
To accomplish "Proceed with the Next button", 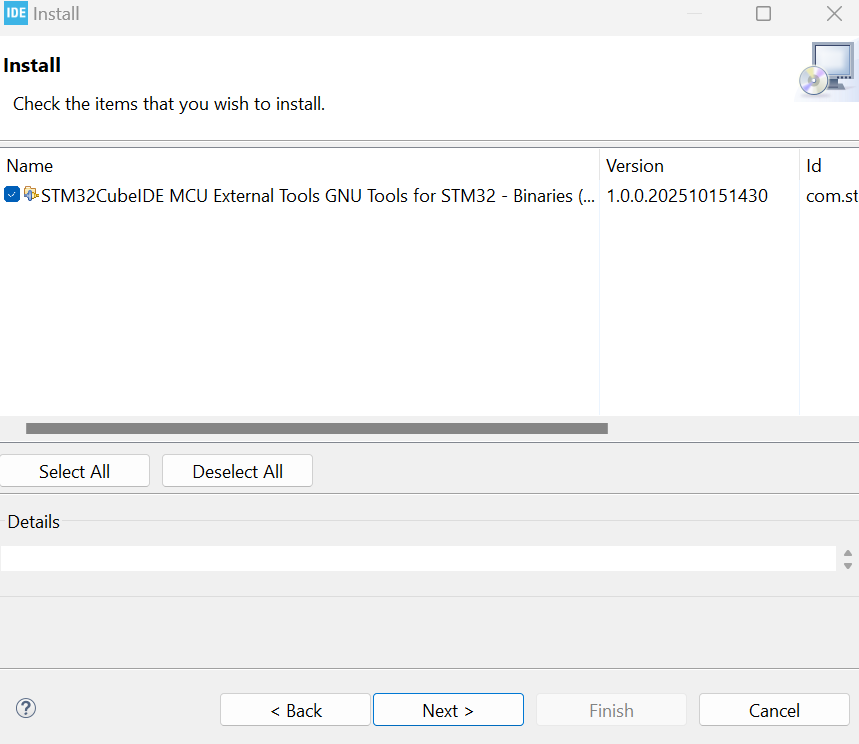I will 448,710.
